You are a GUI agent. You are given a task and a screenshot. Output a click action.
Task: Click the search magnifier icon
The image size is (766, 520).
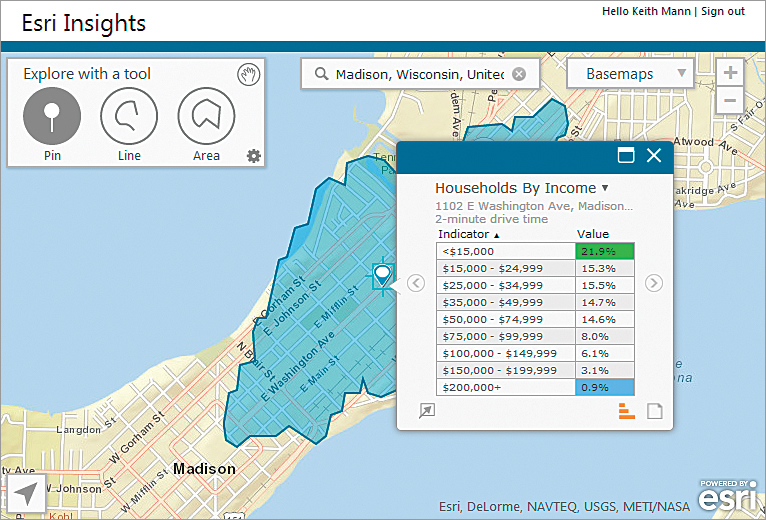coord(321,74)
